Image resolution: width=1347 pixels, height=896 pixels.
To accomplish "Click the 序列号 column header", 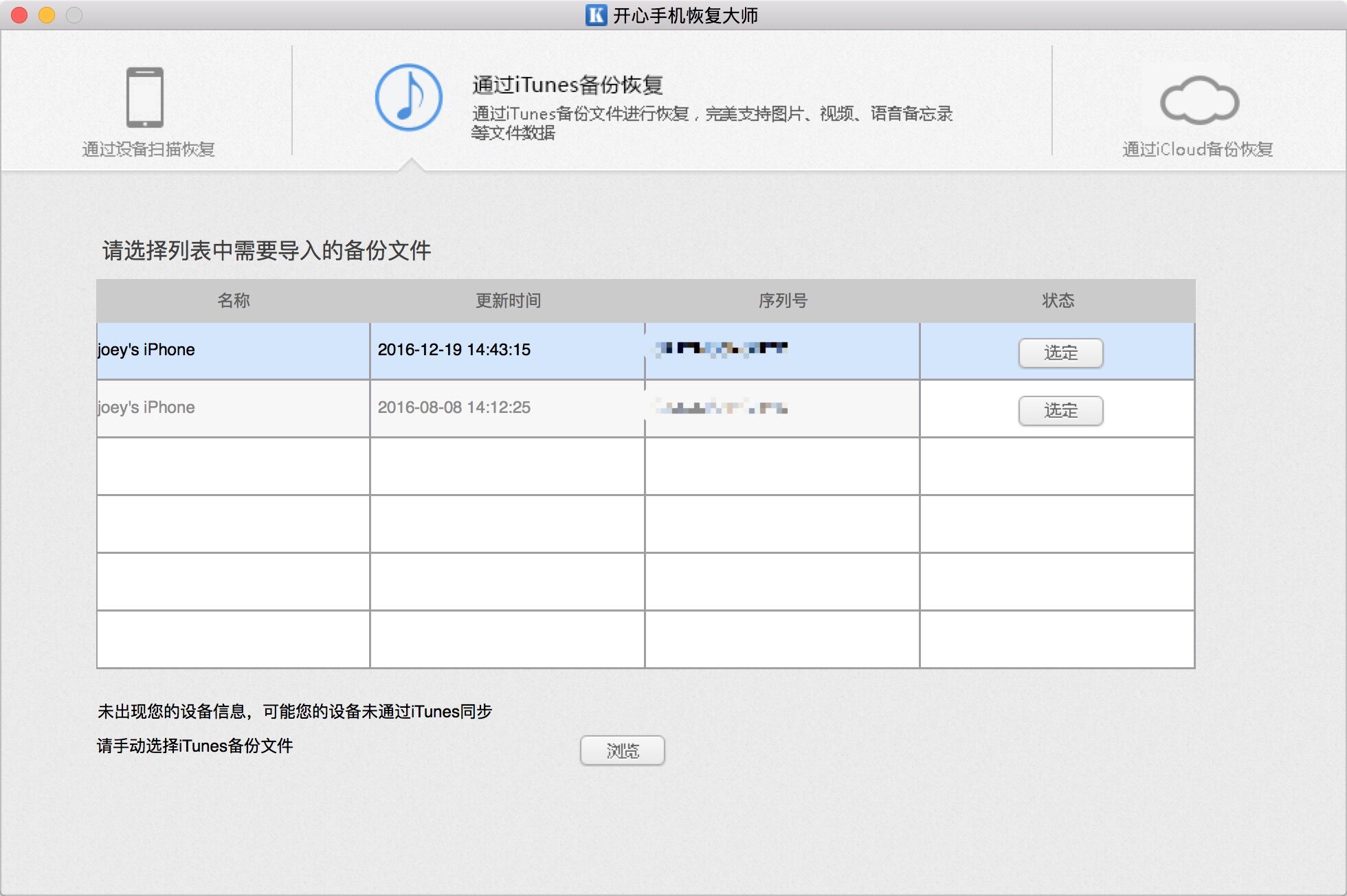I will click(x=783, y=300).
